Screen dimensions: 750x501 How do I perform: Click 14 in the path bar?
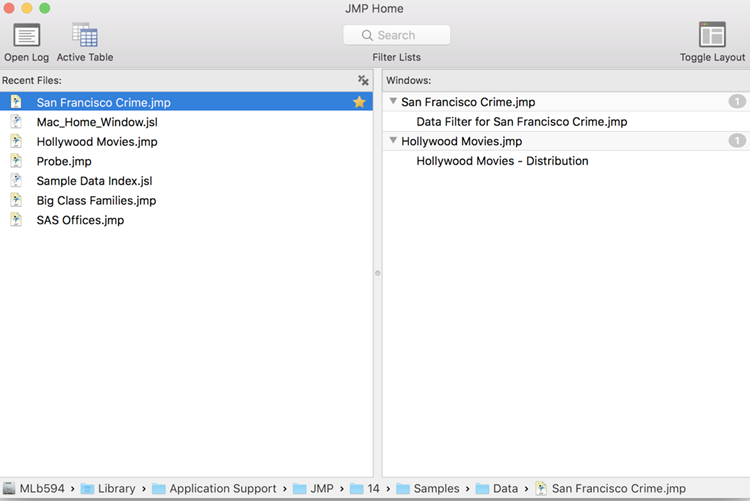tap(373, 489)
